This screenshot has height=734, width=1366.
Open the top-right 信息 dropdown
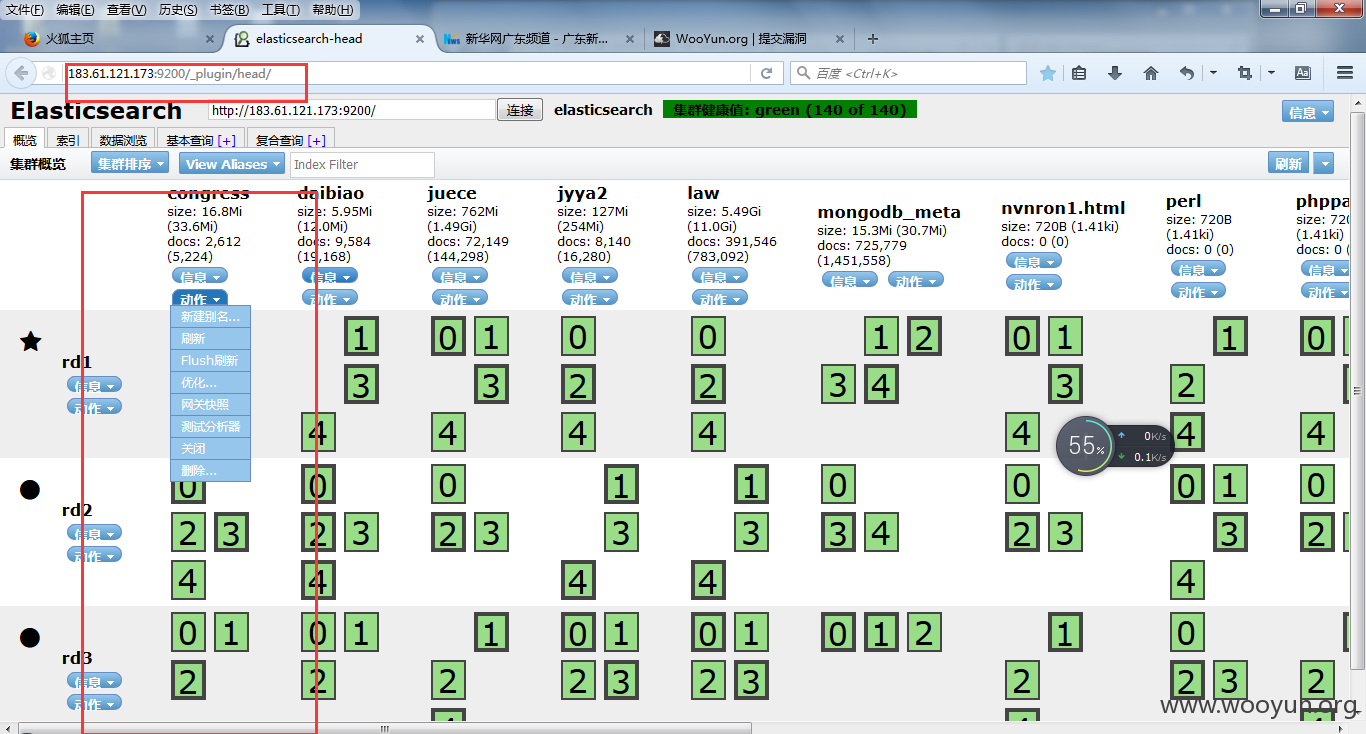point(1308,112)
